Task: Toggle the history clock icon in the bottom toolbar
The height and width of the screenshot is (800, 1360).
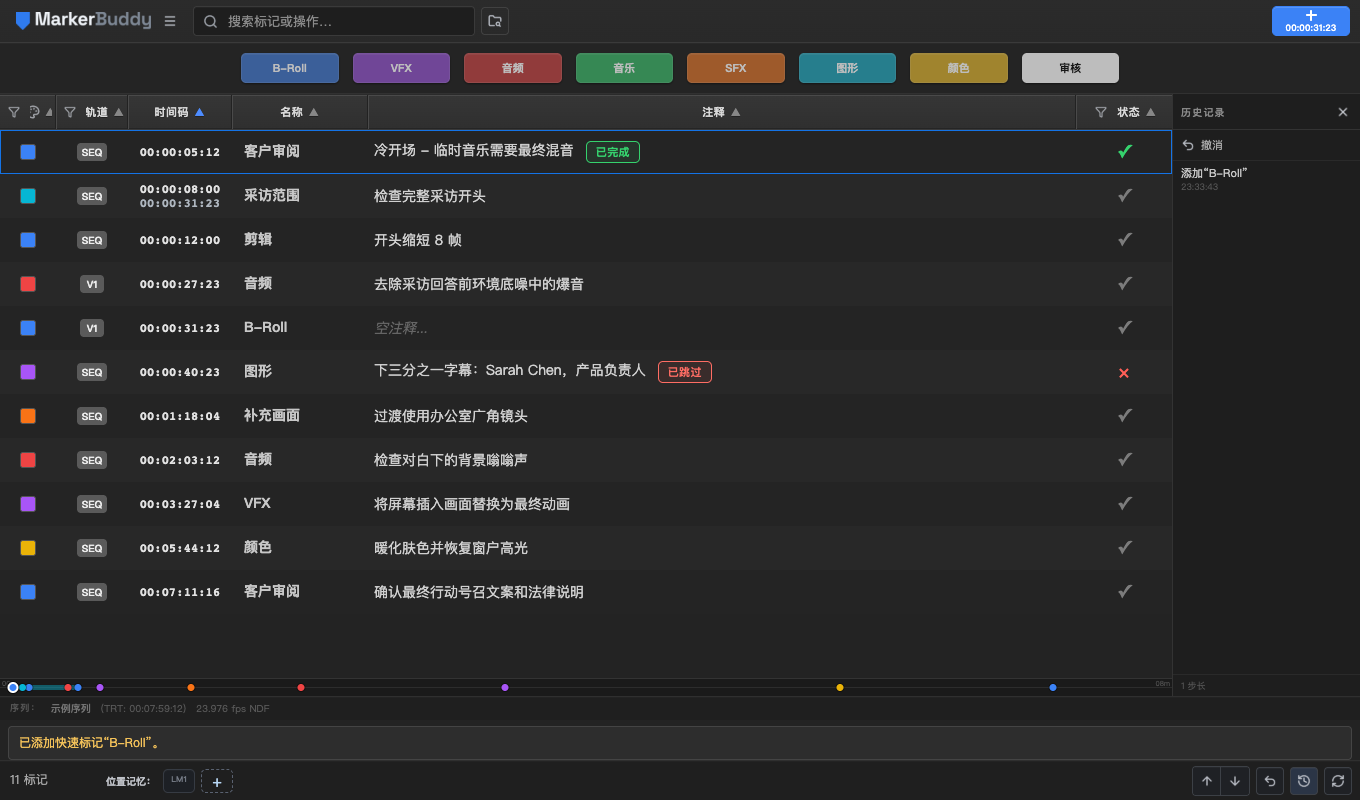Action: point(1304,781)
